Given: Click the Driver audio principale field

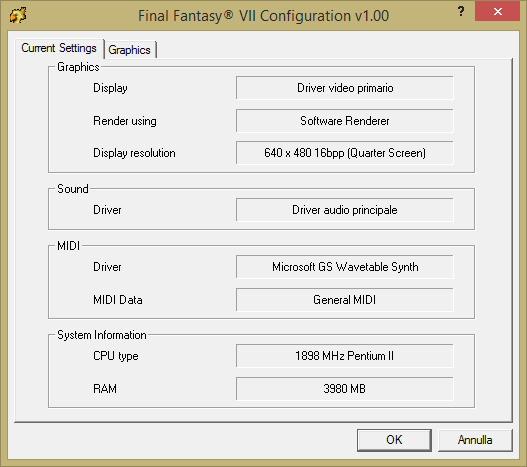Looking at the screenshot, I should pyautogui.click(x=344, y=210).
